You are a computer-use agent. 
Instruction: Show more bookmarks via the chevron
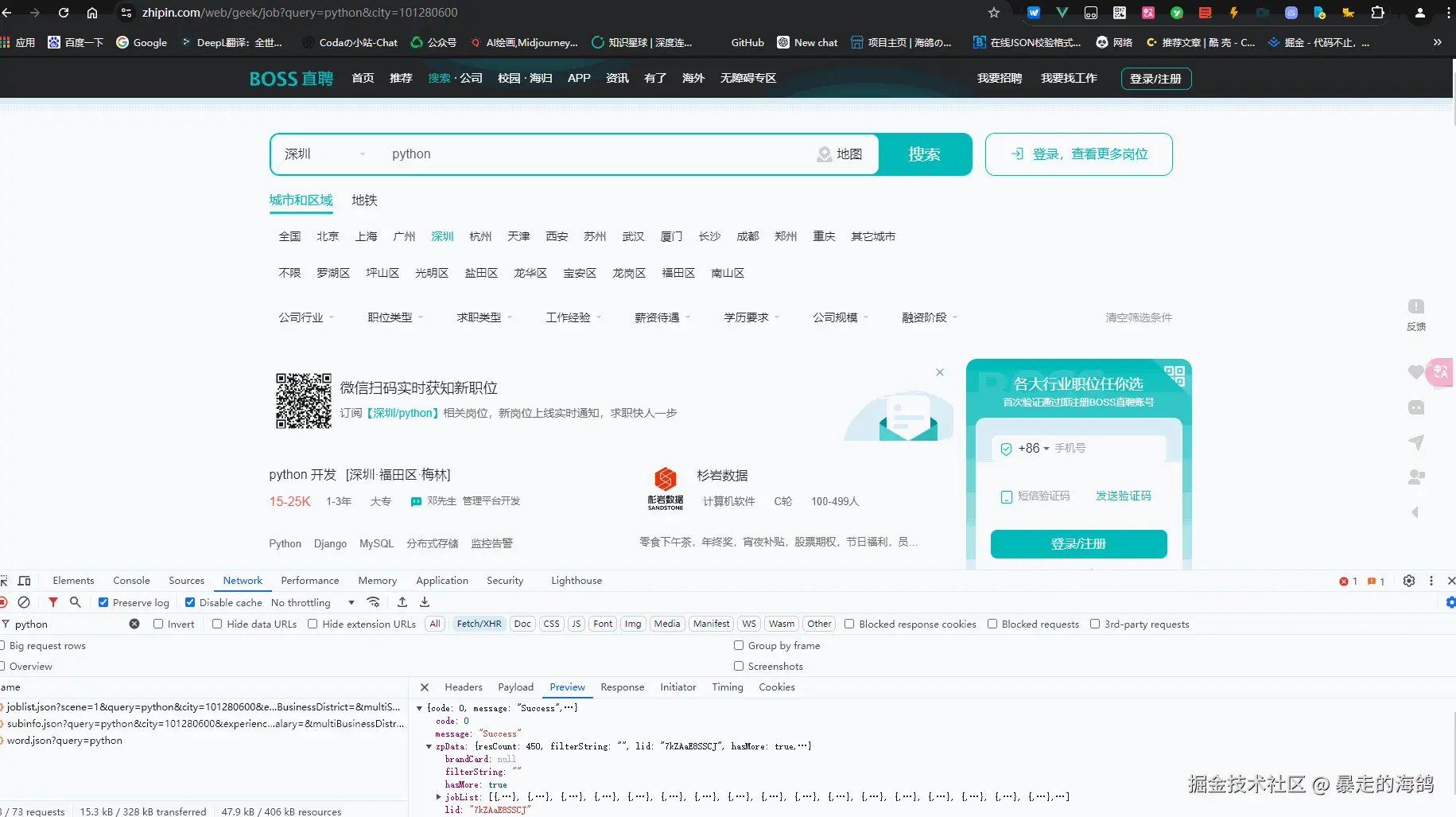[x=1438, y=42]
